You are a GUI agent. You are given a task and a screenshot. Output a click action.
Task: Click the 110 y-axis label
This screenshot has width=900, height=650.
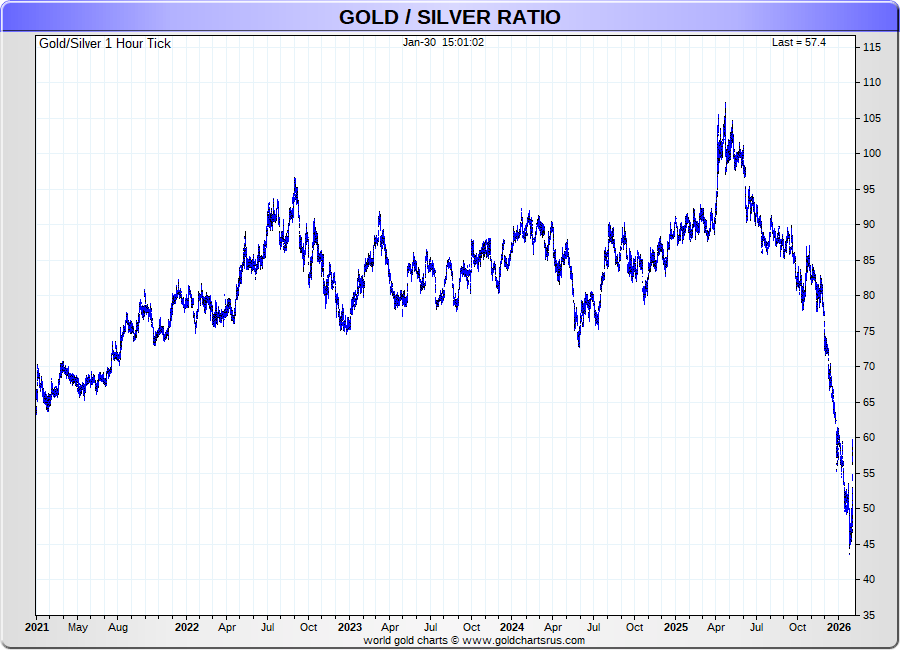(872, 82)
